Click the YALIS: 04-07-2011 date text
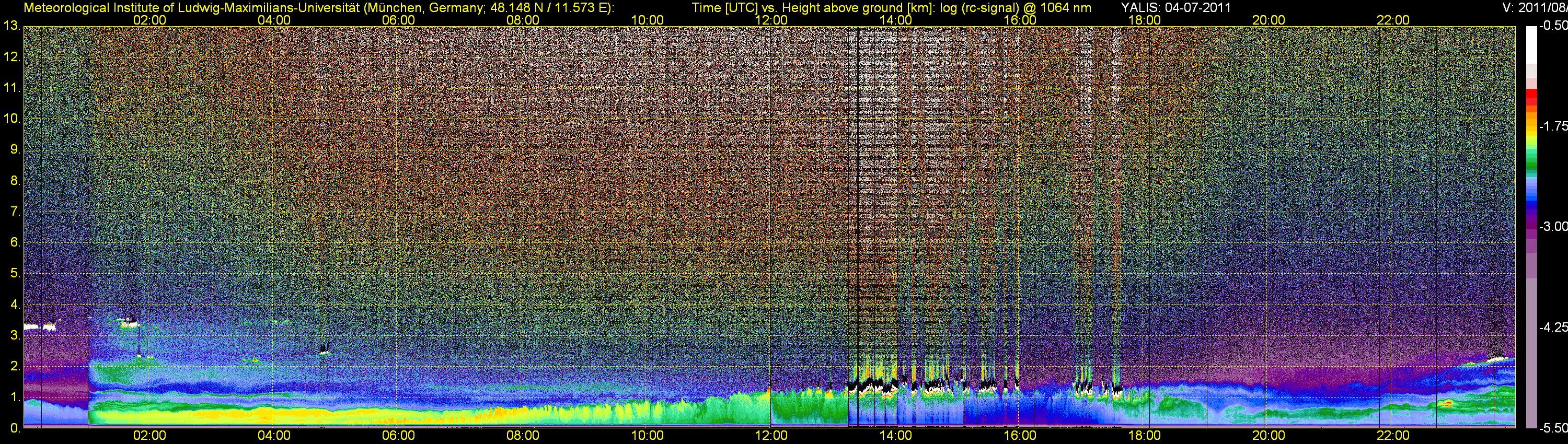Image resolution: width=1568 pixels, height=444 pixels. 1175,8
